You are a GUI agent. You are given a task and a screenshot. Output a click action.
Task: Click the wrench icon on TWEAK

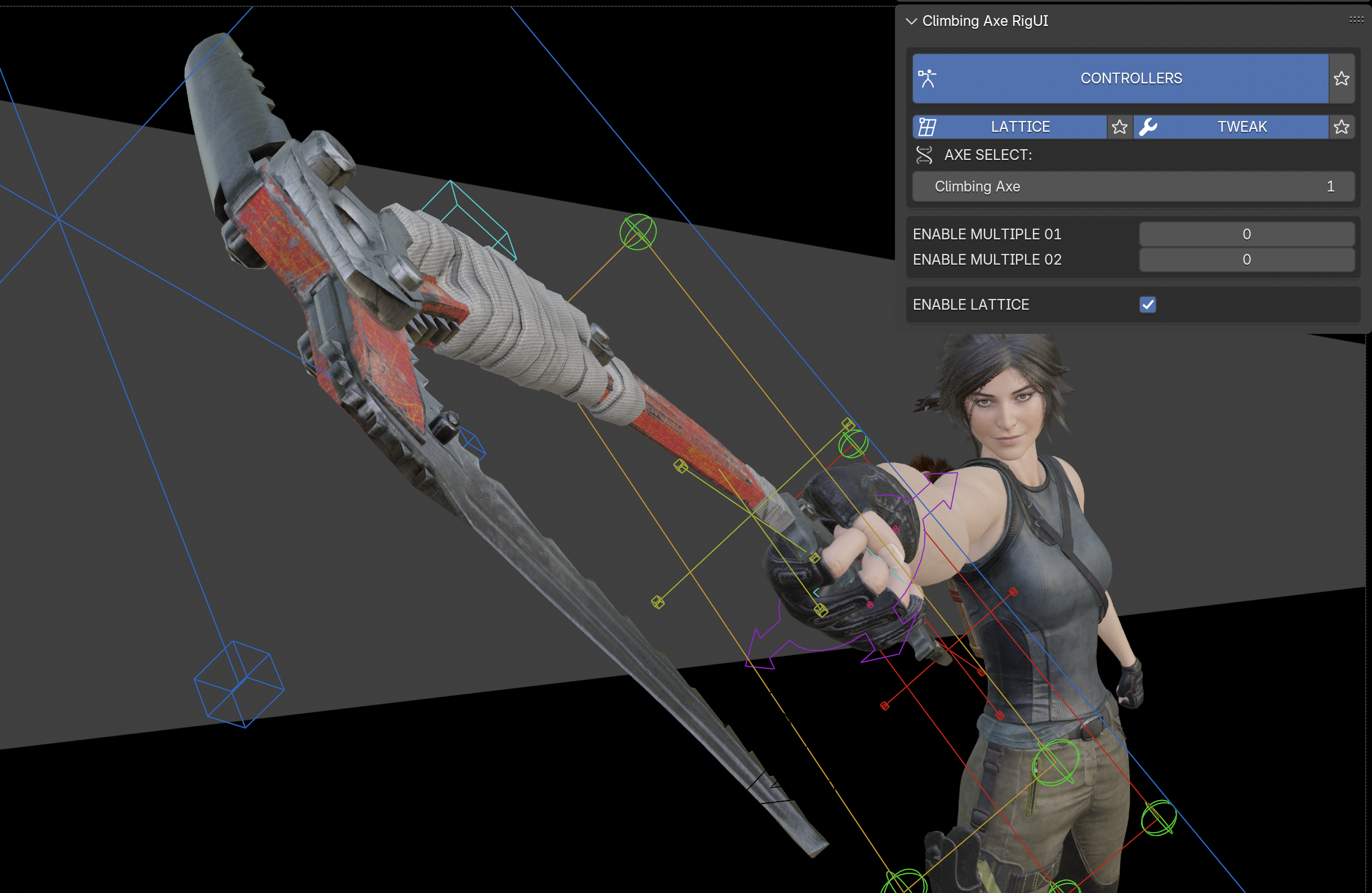coord(1148,127)
